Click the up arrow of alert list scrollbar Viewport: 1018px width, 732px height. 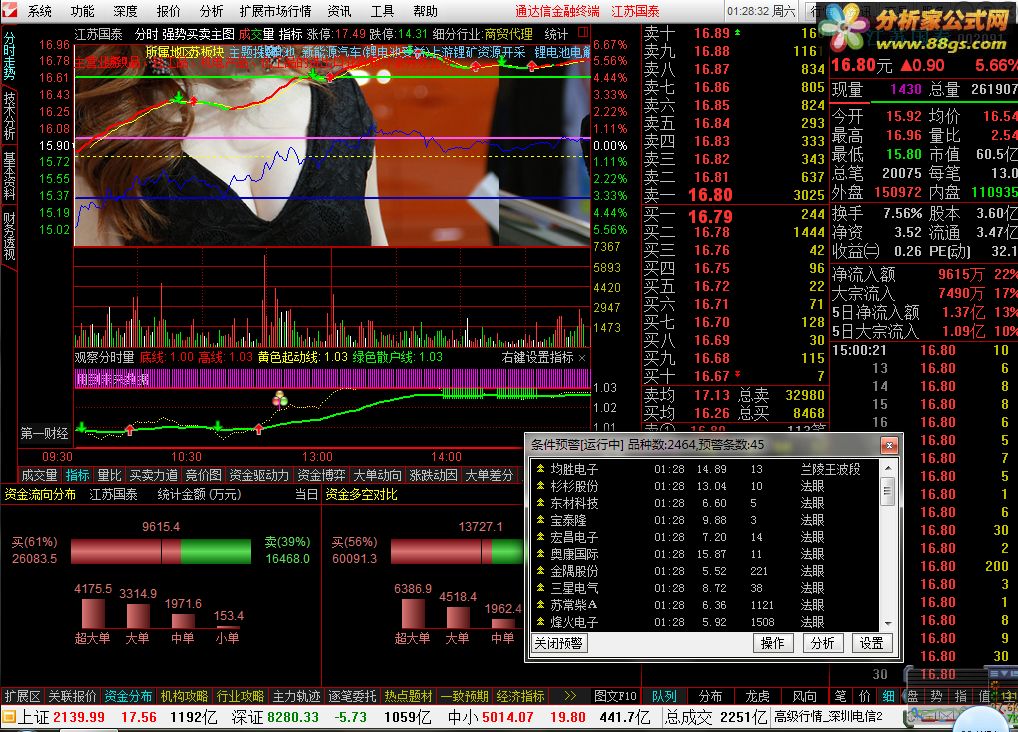(x=888, y=468)
